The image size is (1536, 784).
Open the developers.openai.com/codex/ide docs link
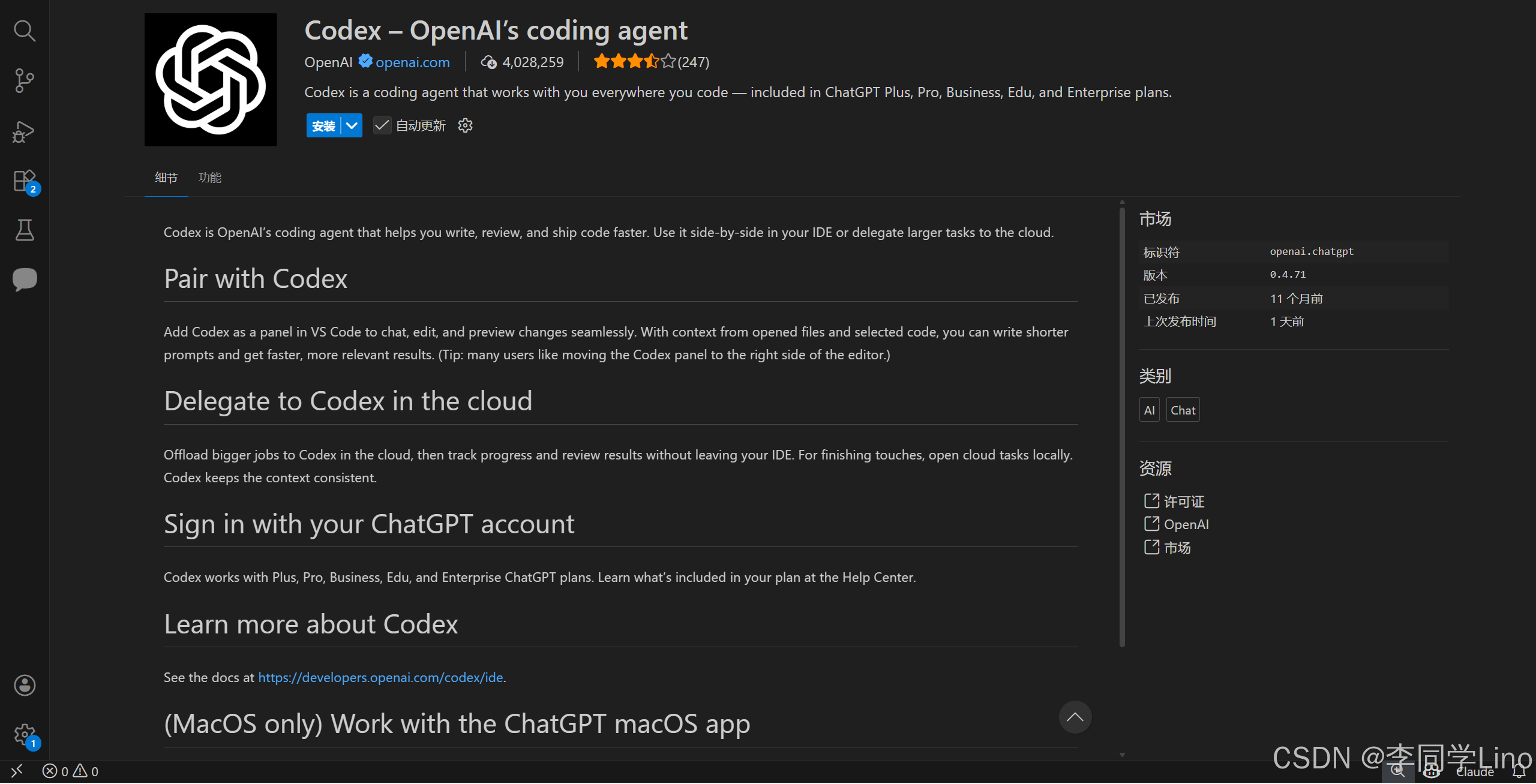click(380, 677)
